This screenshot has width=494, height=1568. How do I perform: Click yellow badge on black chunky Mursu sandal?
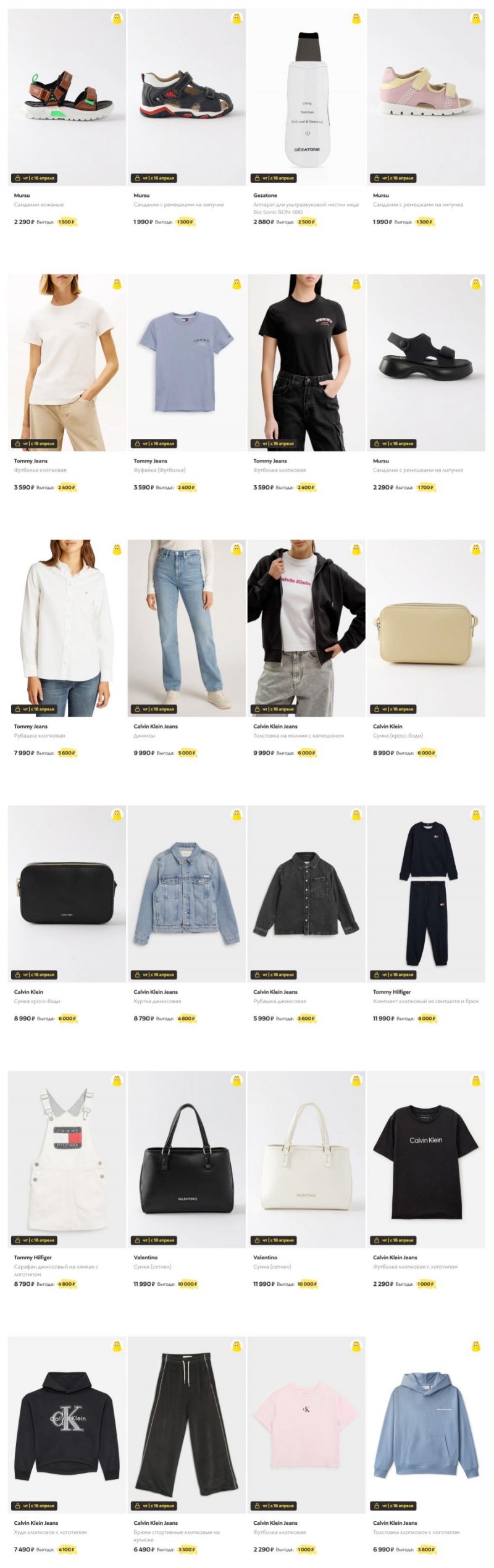pos(476,284)
